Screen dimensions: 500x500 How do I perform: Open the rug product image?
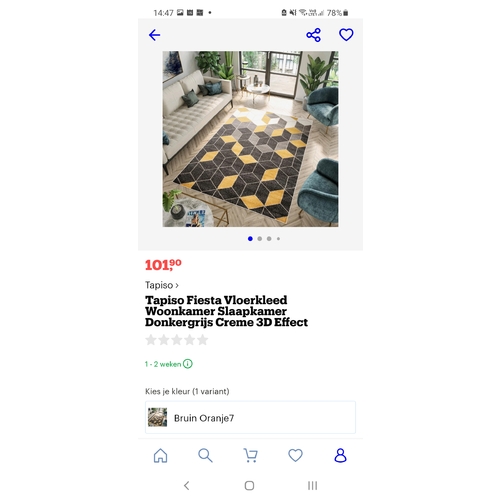(250, 139)
